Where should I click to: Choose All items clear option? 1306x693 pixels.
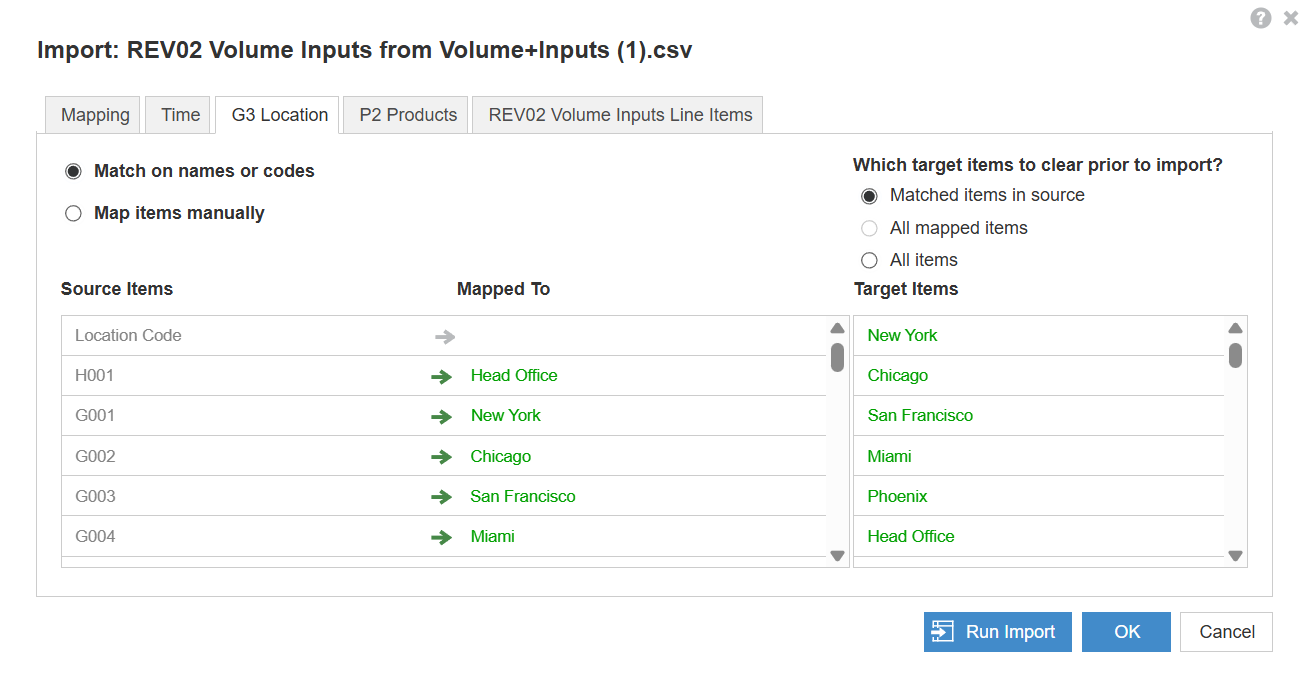click(869, 260)
